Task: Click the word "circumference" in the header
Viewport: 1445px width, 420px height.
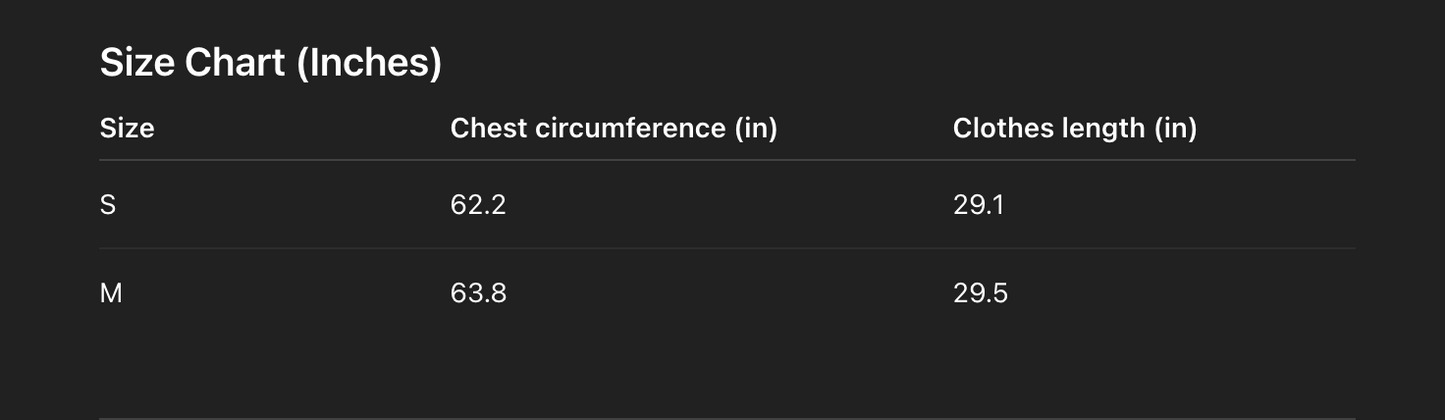Action: [x=630, y=128]
